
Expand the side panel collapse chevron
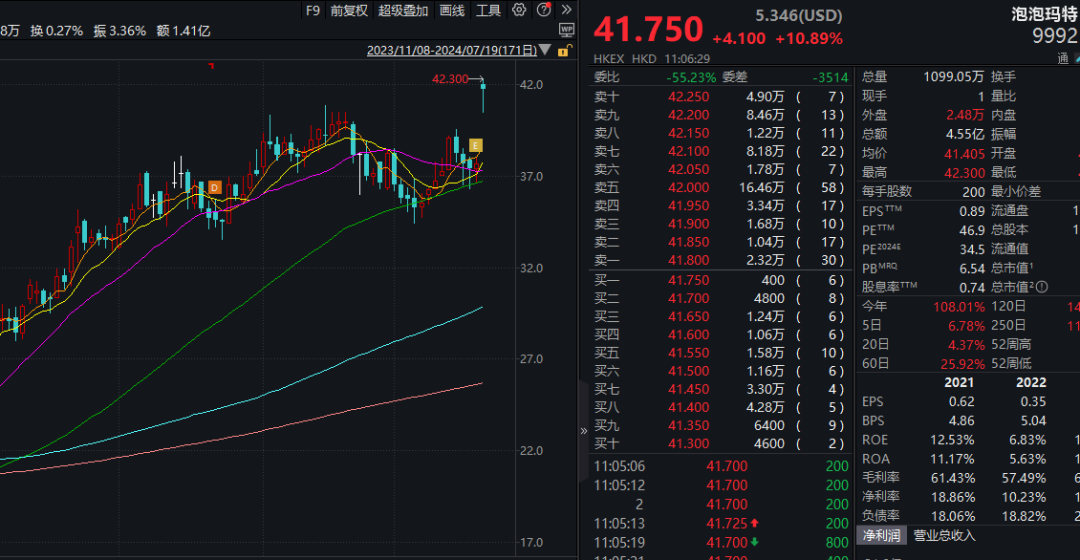click(x=584, y=431)
